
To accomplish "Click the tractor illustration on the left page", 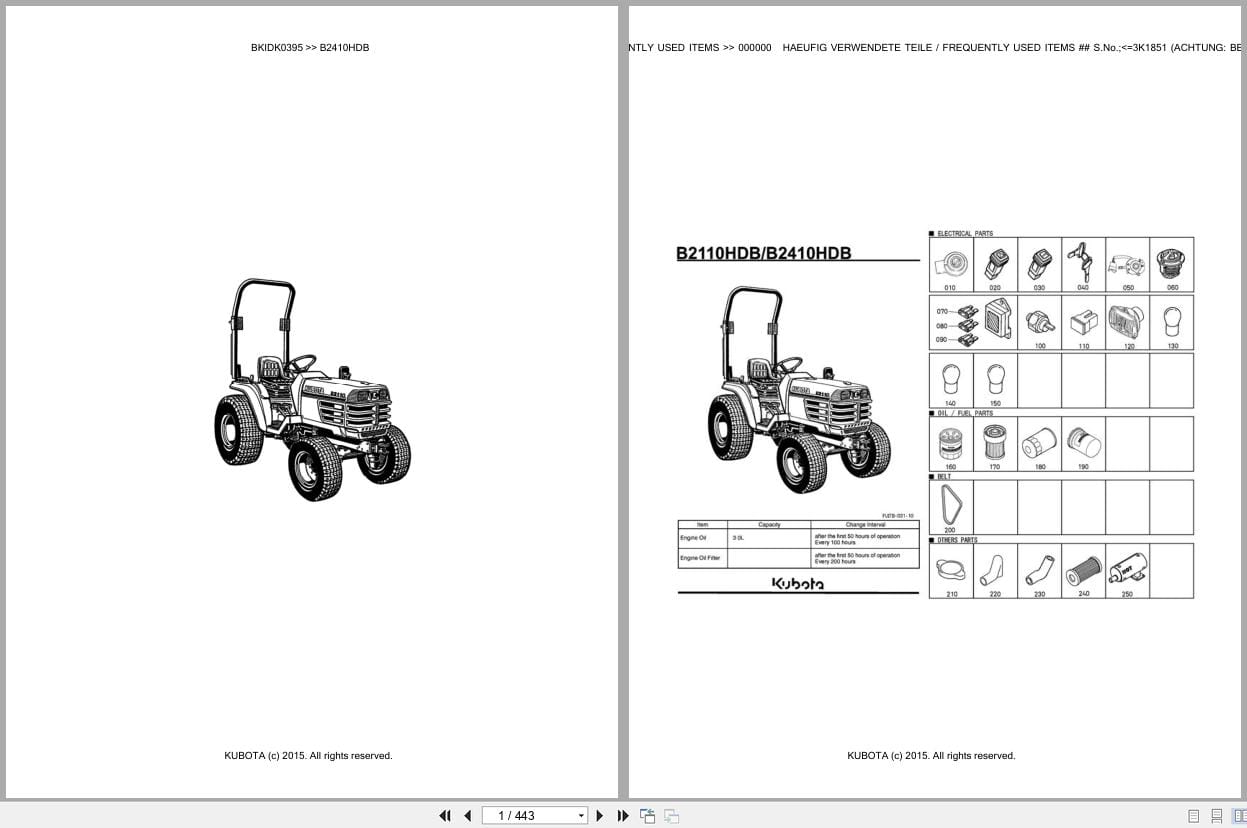I will coord(312,390).
